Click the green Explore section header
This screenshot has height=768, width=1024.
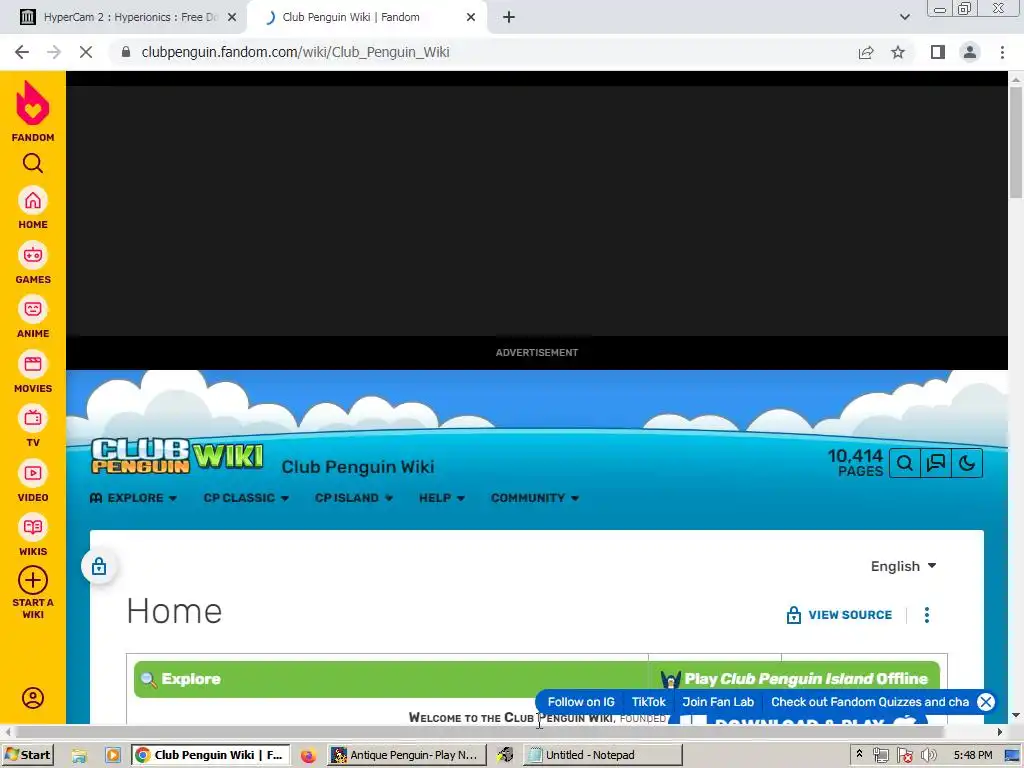click(391, 679)
